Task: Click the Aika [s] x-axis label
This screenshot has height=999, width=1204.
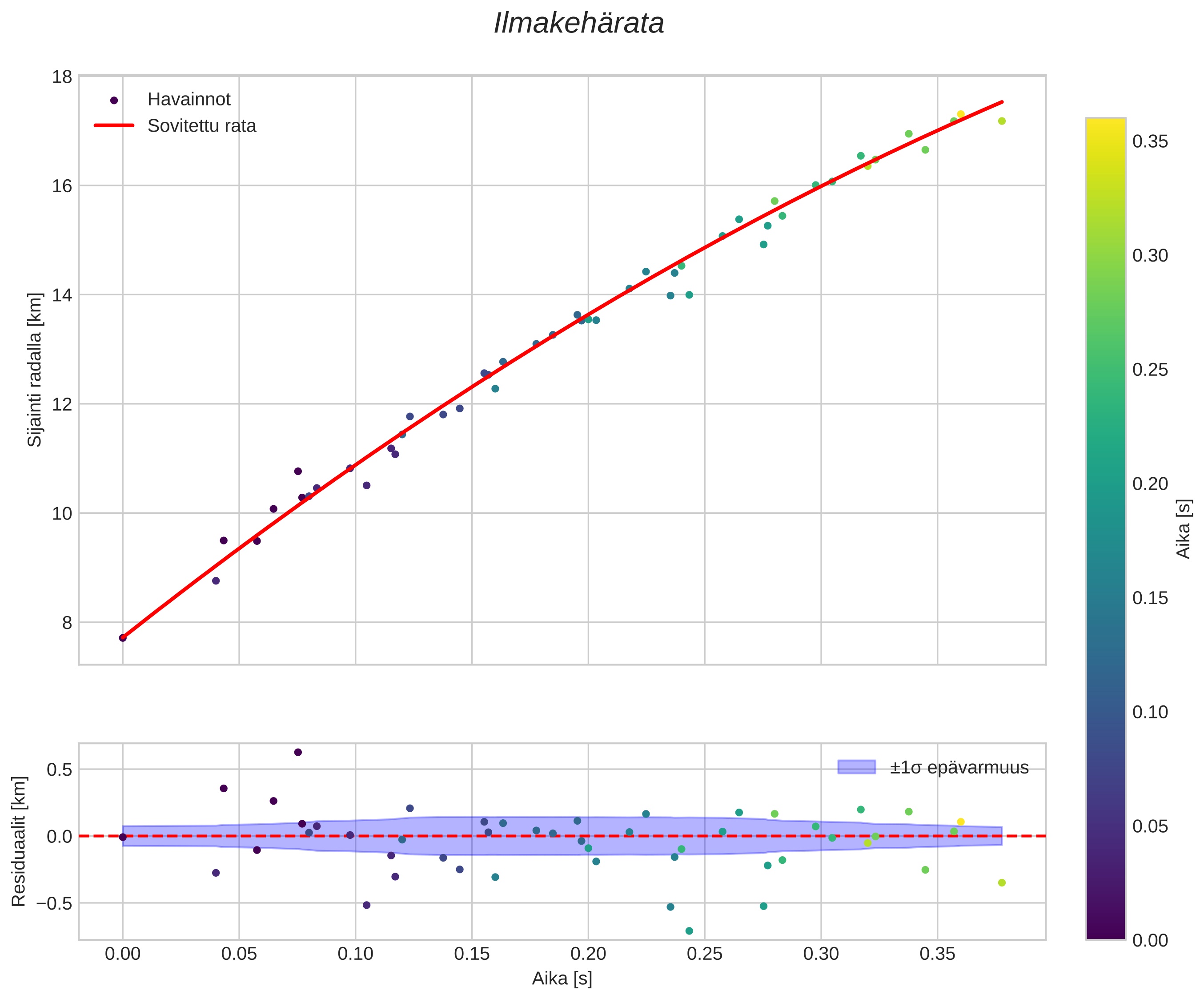Action: [562, 979]
